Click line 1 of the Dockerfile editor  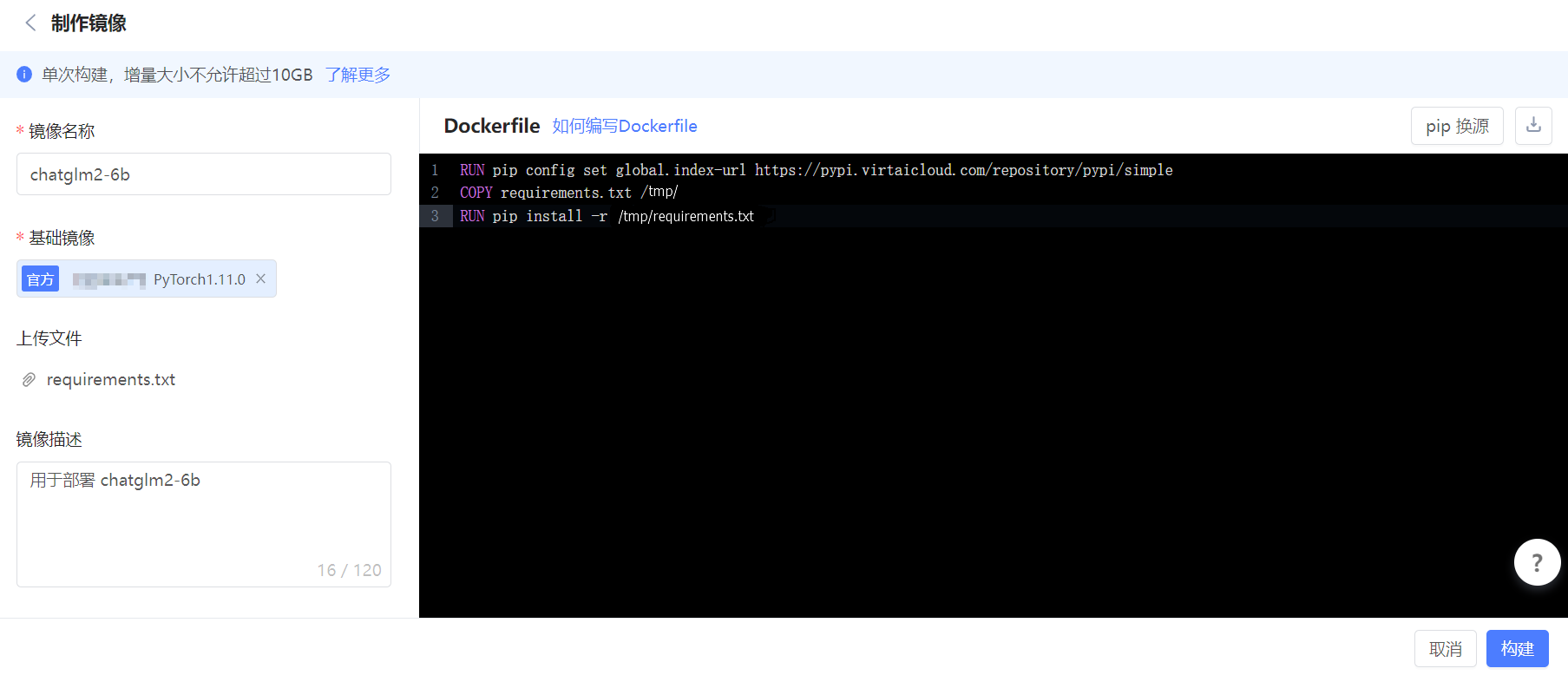(x=816, y=170)
